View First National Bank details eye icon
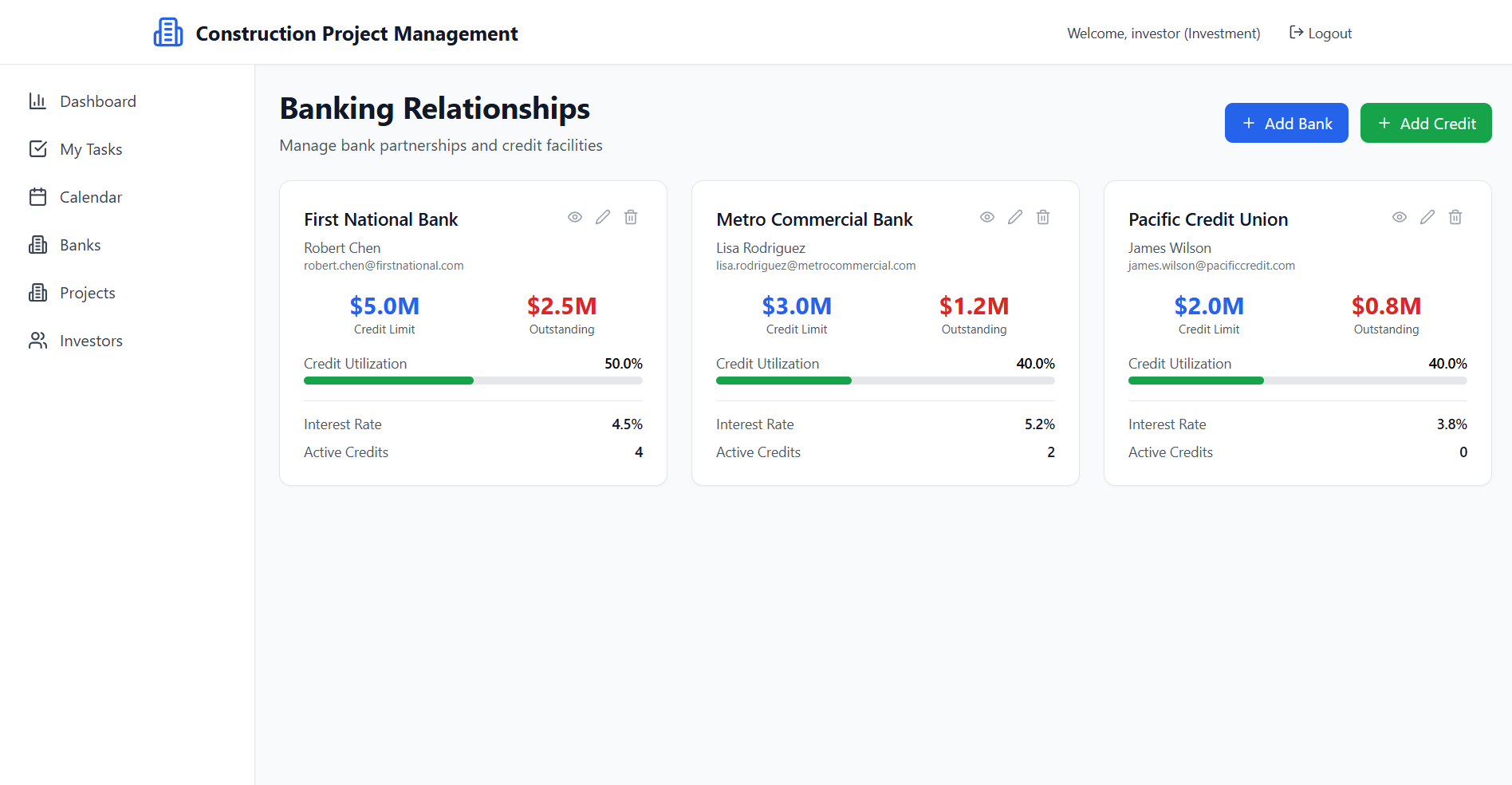Screen dimensions: 1512x785 pos(575,217)
